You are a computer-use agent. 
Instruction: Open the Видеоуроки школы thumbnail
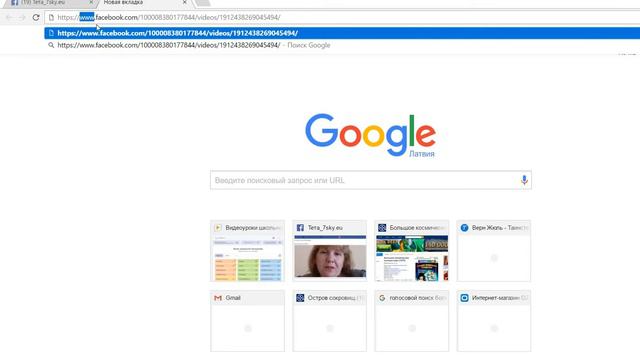point(247,251)
